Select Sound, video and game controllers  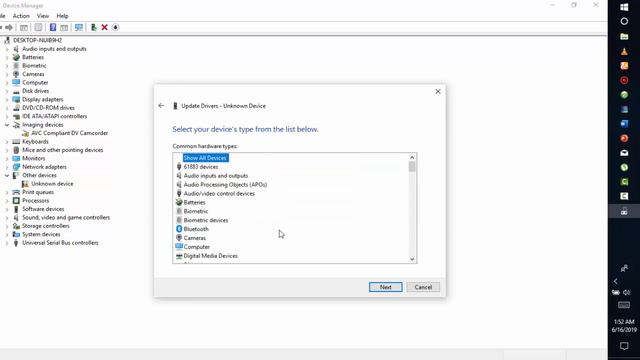click(66, 218)
